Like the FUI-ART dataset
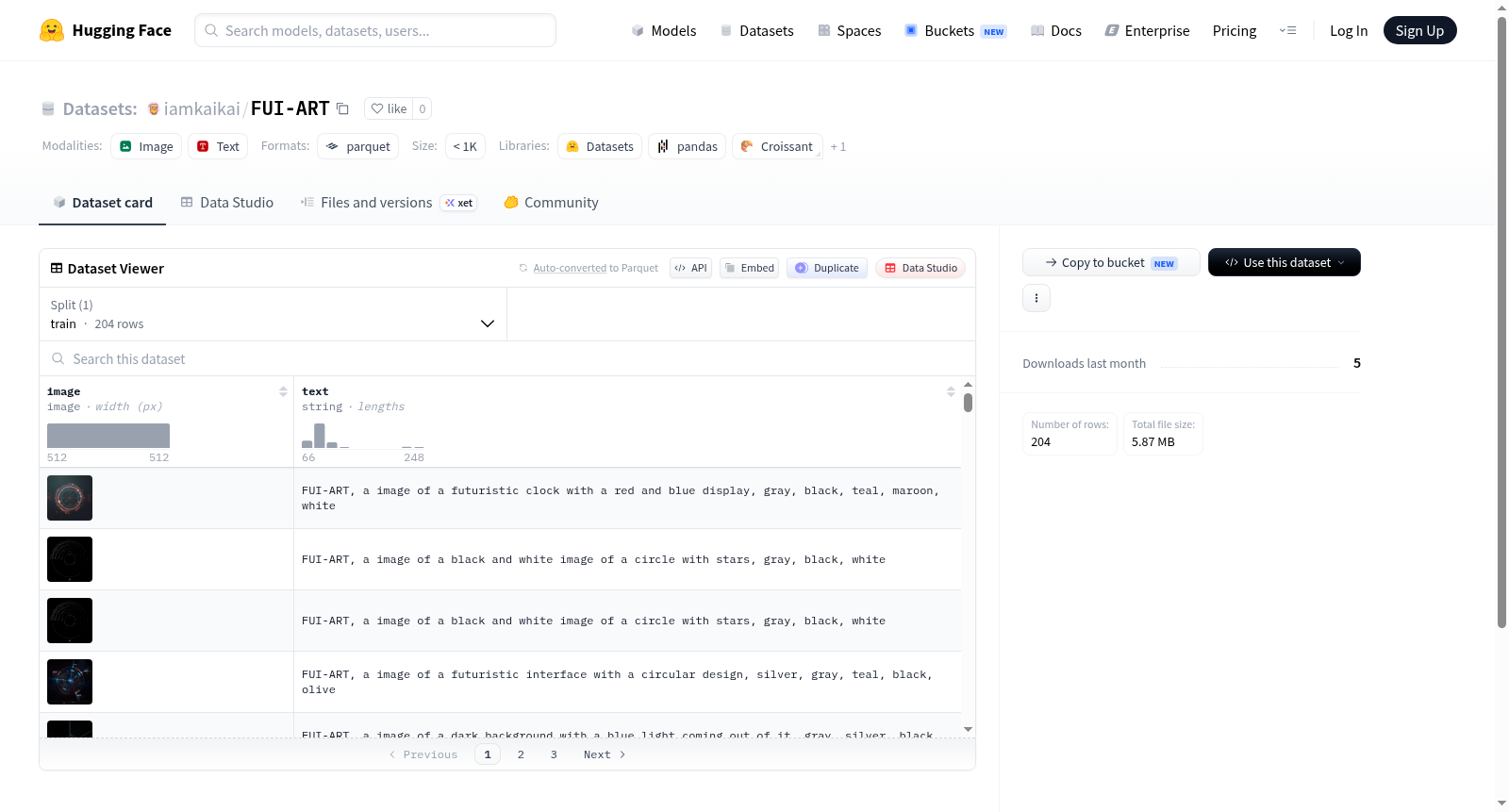Image resolution: width=1509 pixels, height=812 pixels. tap(389, 108)
